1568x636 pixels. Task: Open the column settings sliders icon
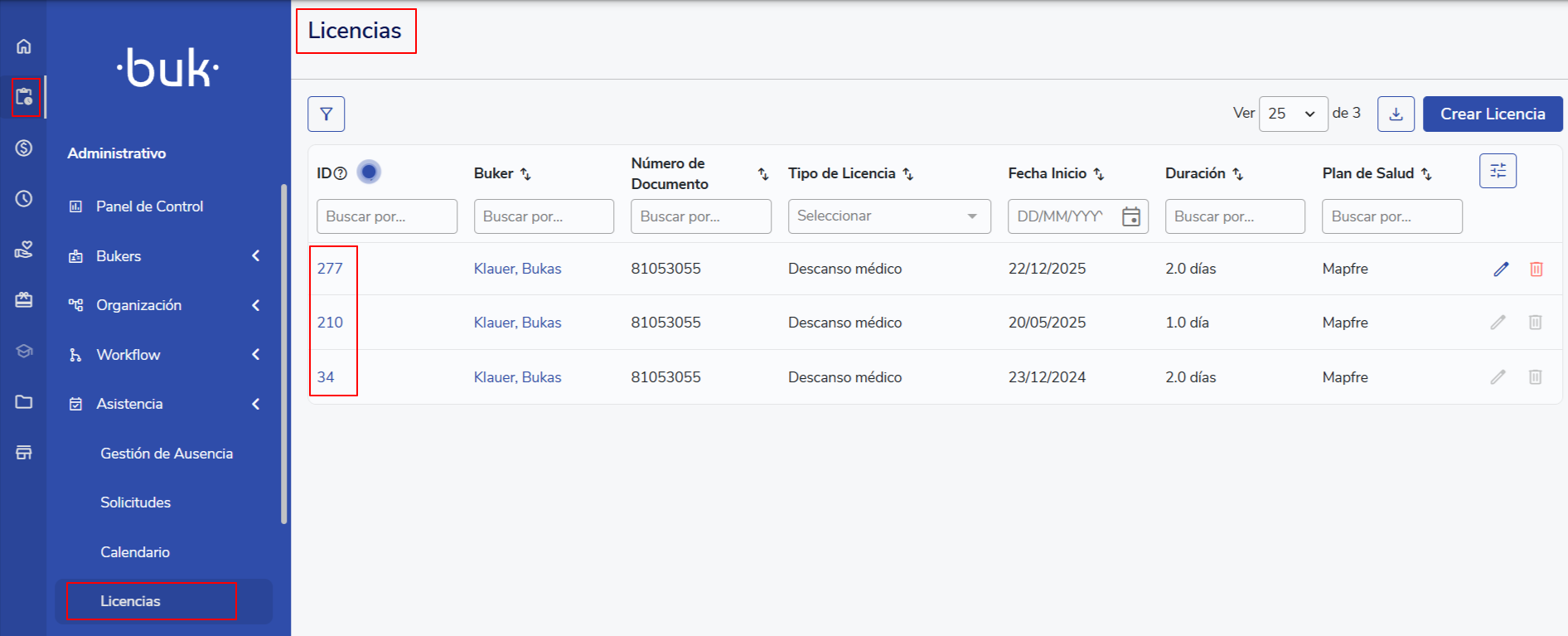click(x=1498, y=171)
